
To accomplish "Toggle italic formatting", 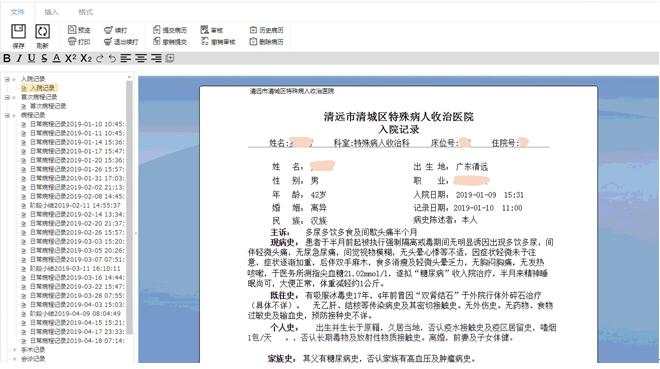I will click(19, 58).
